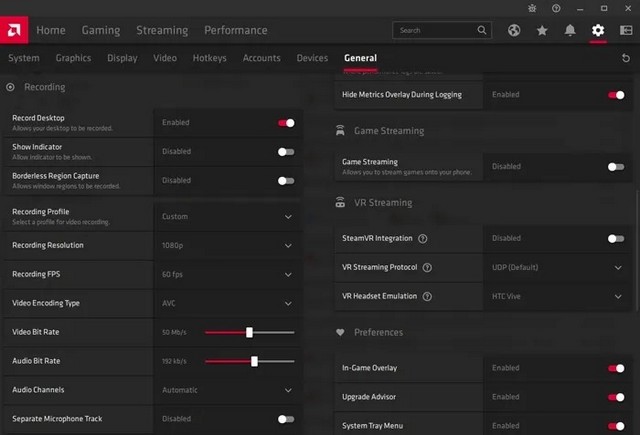Click the Search input field
Image resolution: width=640 pixels, height=435 pixels.
pyautogui.click(x=442, y=30)
